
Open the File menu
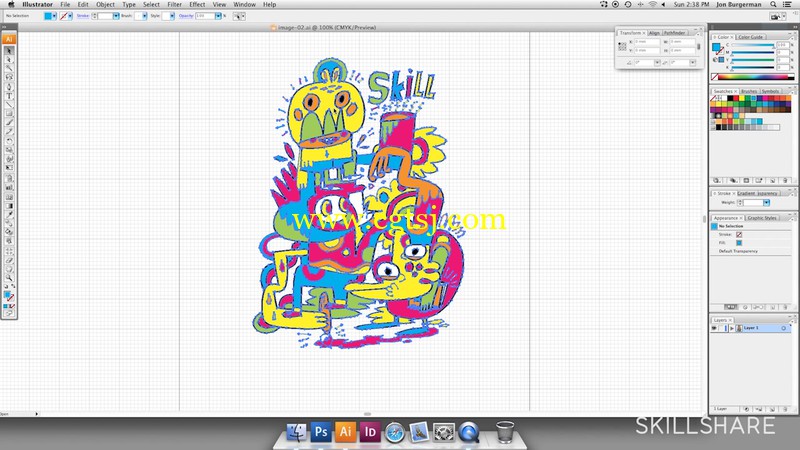pos(65,5)
